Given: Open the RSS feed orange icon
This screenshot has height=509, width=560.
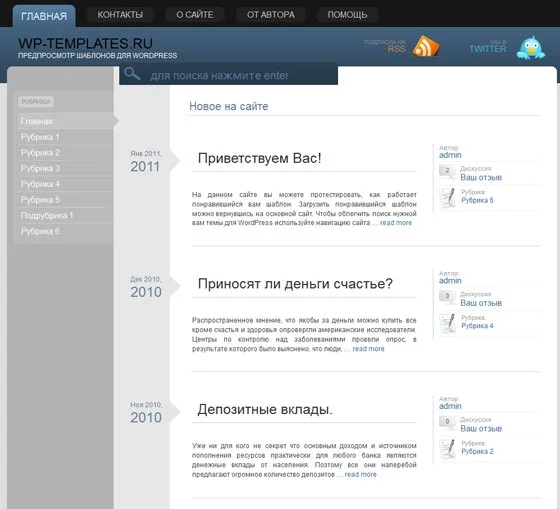Looking at the screenshot, I should 426,46.
